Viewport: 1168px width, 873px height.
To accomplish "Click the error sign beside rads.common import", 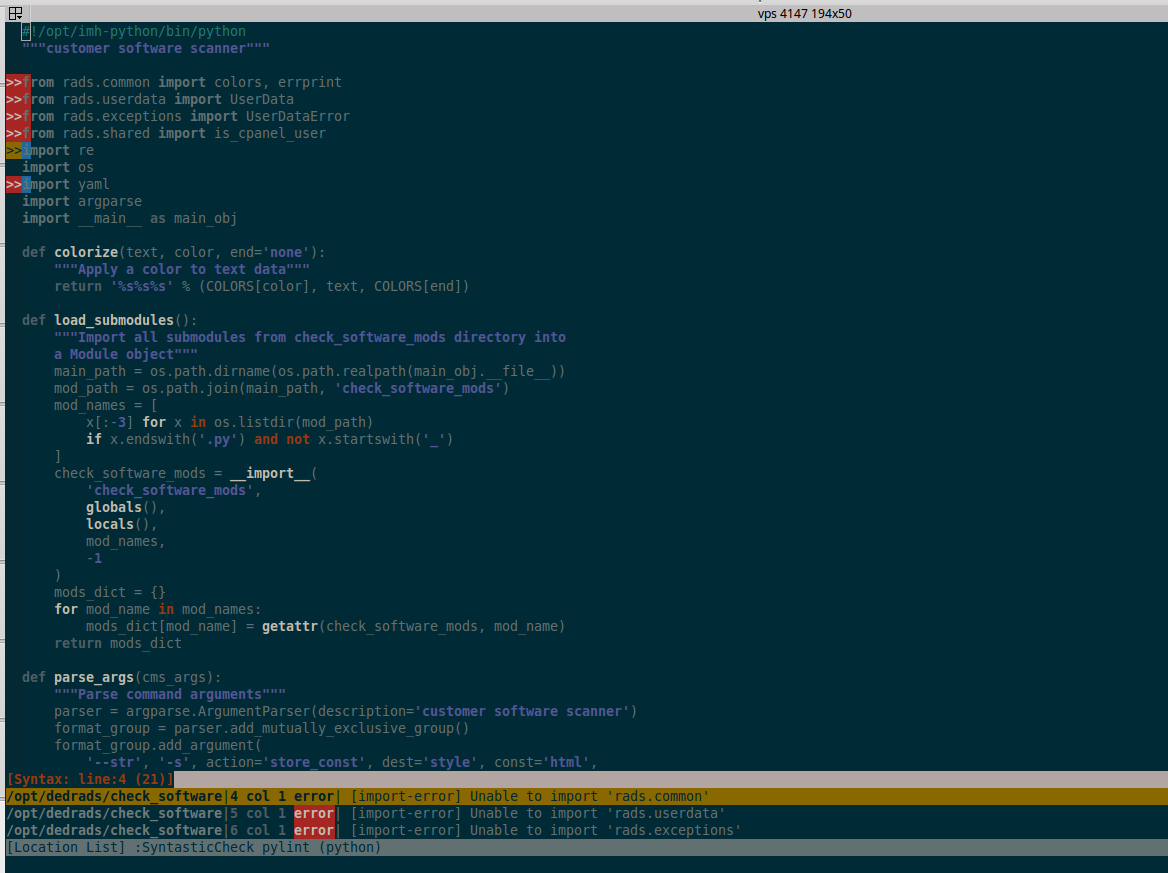I will click(x=13, y=83).
